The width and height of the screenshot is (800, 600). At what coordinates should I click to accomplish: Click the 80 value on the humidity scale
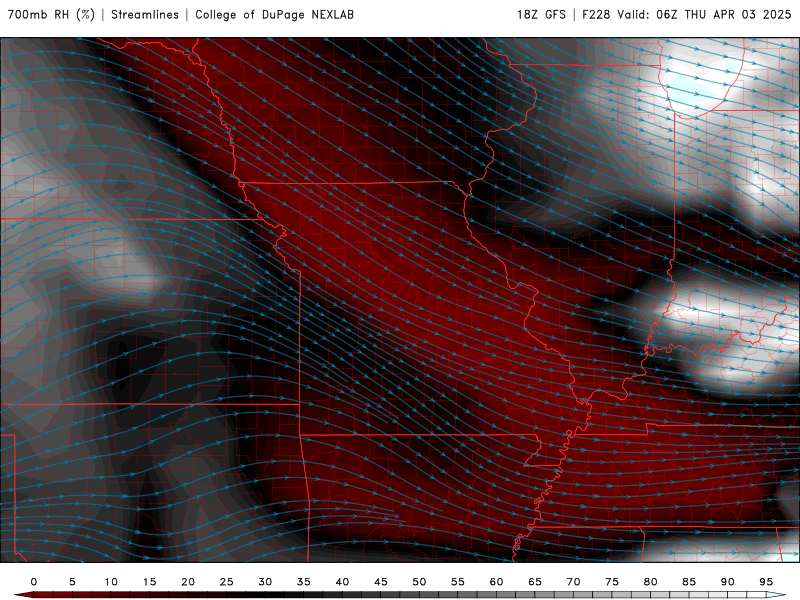click(651, 582)
